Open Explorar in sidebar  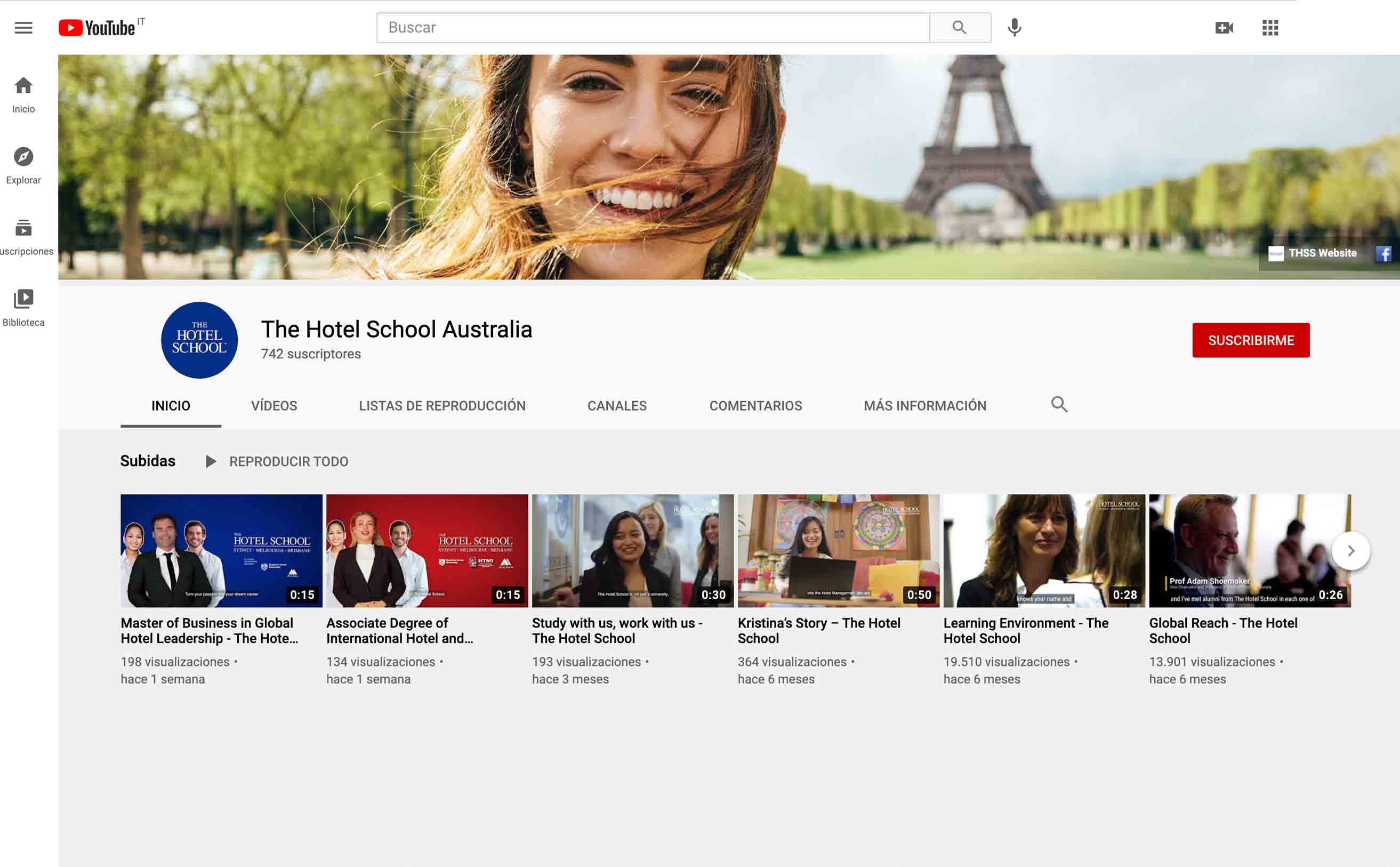click(x=23, y=166)
